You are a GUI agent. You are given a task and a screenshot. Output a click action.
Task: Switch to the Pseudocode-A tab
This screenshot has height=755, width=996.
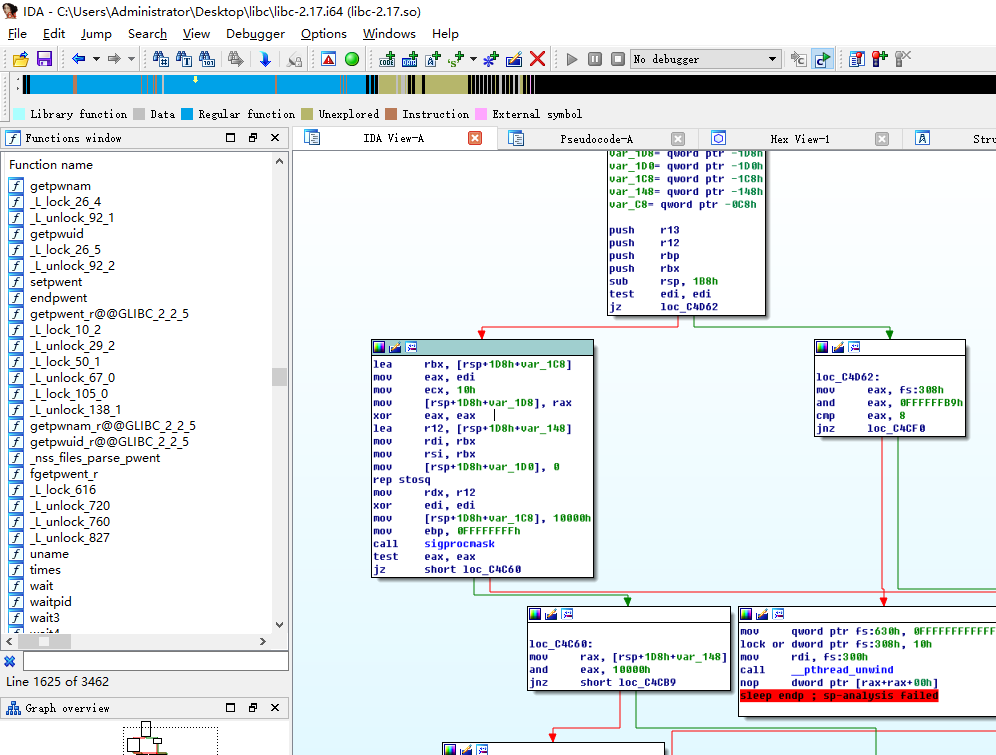[596, 139]
